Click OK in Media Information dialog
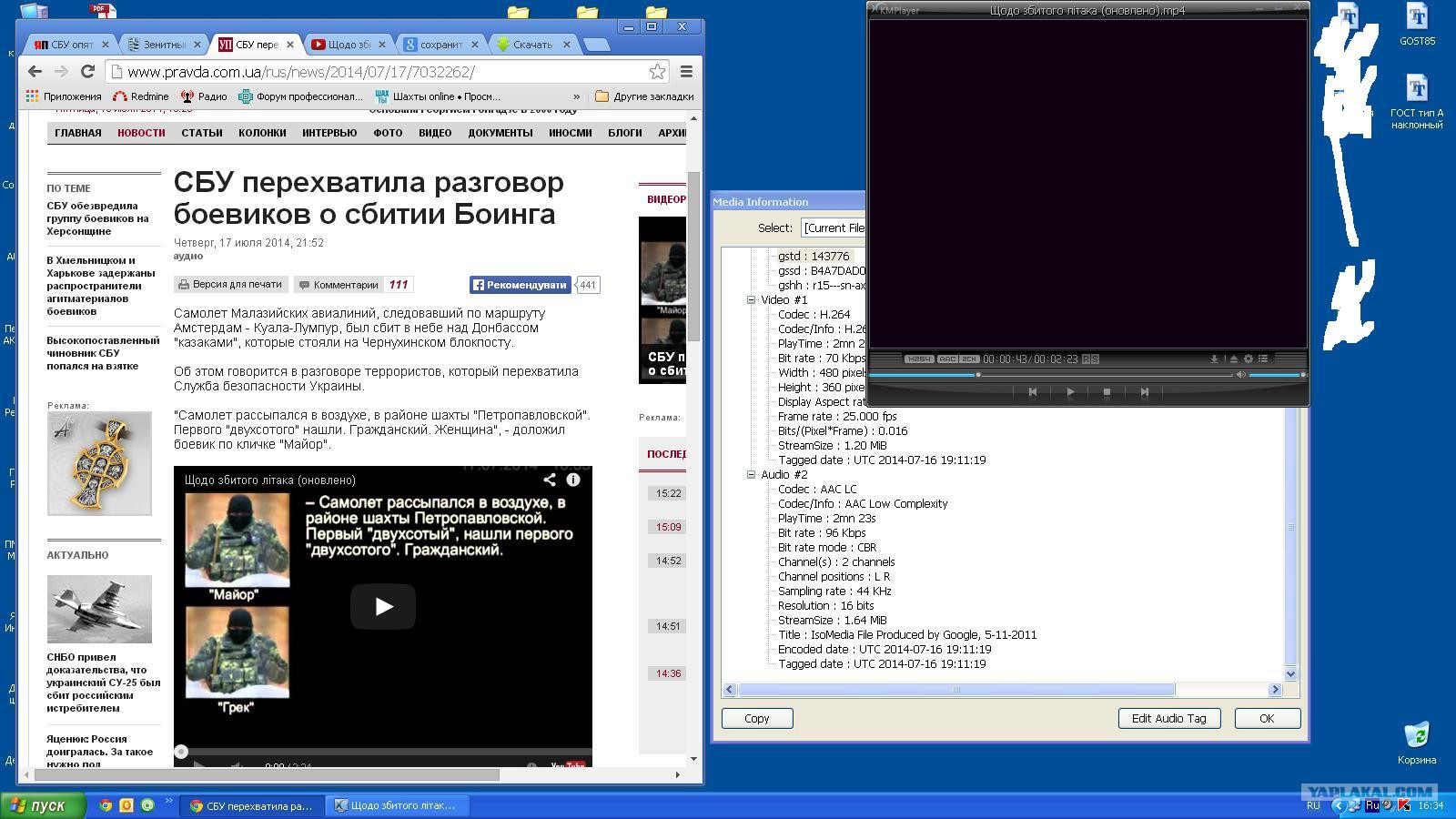Viewport: 1456px width, 819px height. click(1267, 718)
